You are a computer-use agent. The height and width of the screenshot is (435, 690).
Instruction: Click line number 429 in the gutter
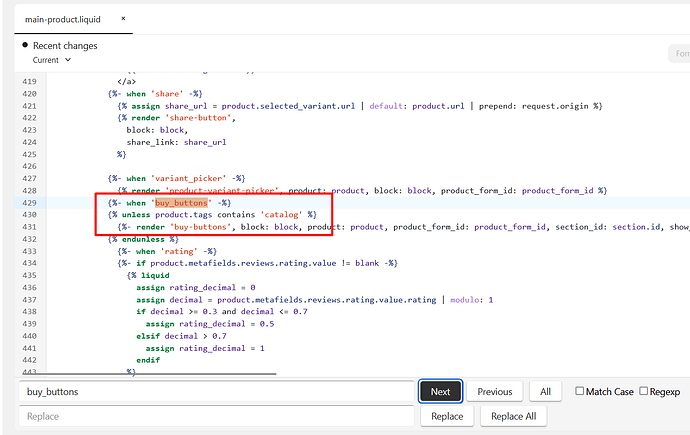pyautogui.click(x=29, y=203)
